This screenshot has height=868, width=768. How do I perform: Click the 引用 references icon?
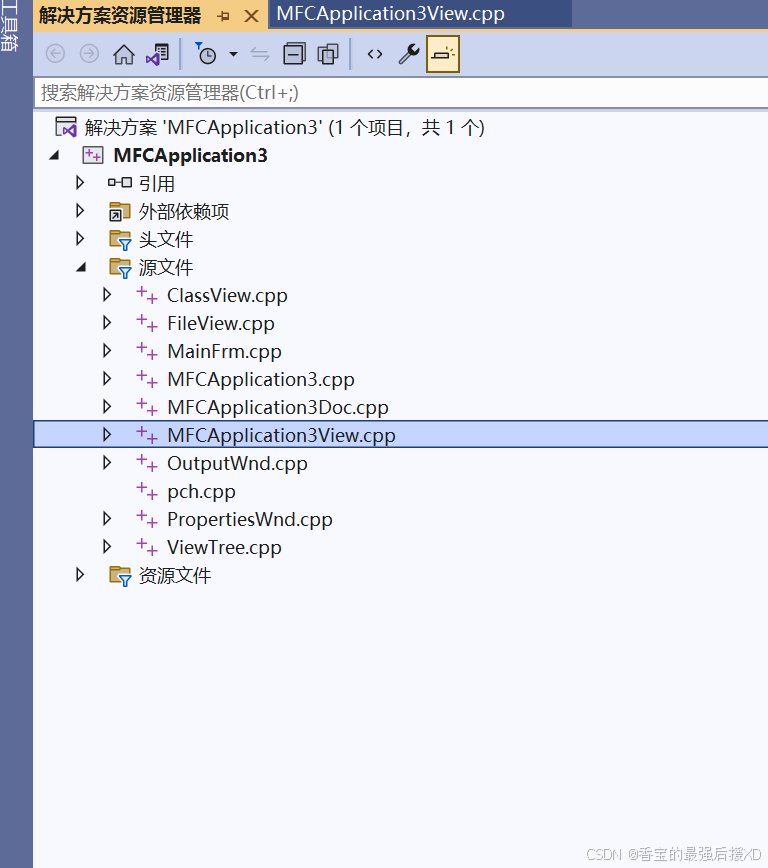coord(120,183)
